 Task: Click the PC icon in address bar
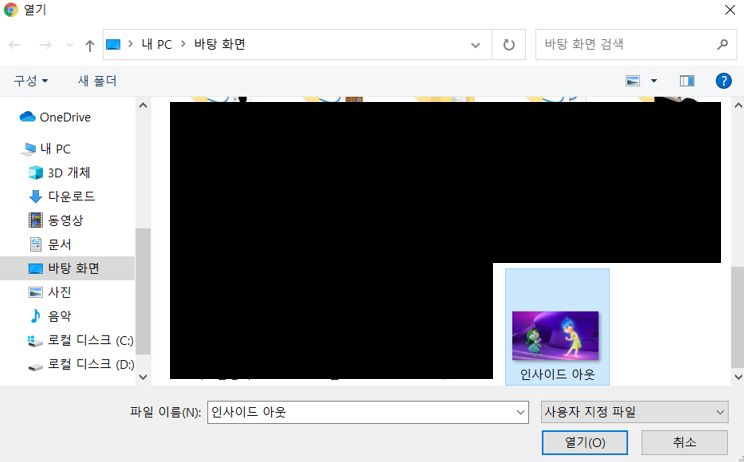pos(113,45)
